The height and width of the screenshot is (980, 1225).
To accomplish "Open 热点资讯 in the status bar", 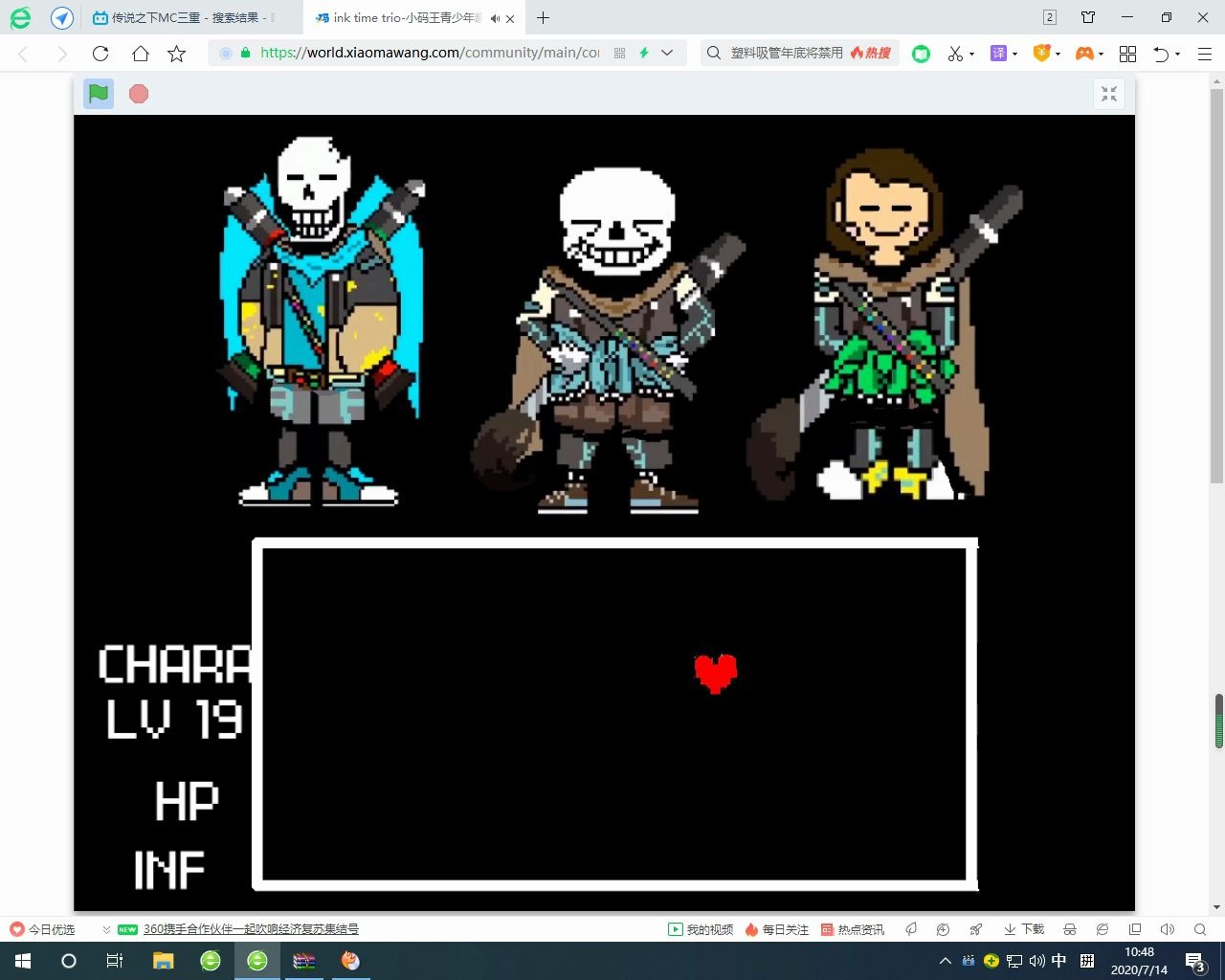I will [x=852, y=929].
